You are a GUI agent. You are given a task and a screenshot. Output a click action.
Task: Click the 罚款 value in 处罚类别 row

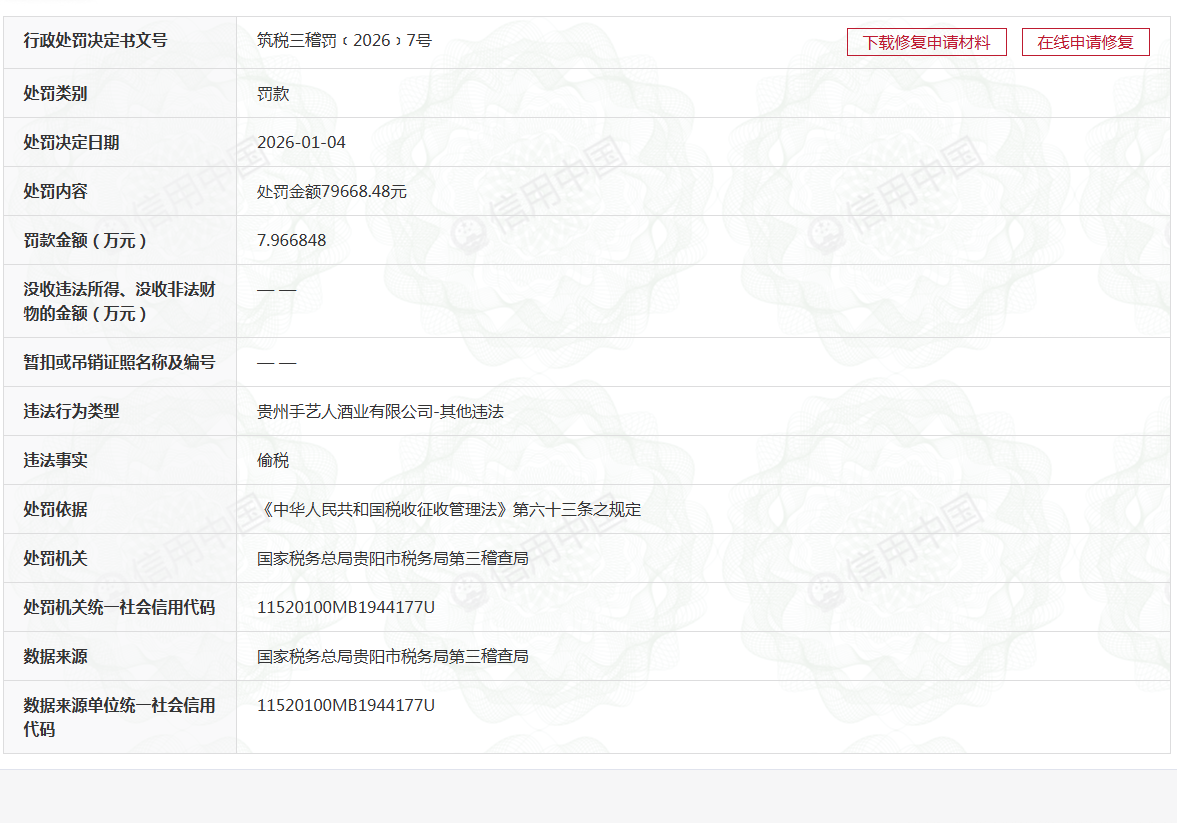coord(273,93)
